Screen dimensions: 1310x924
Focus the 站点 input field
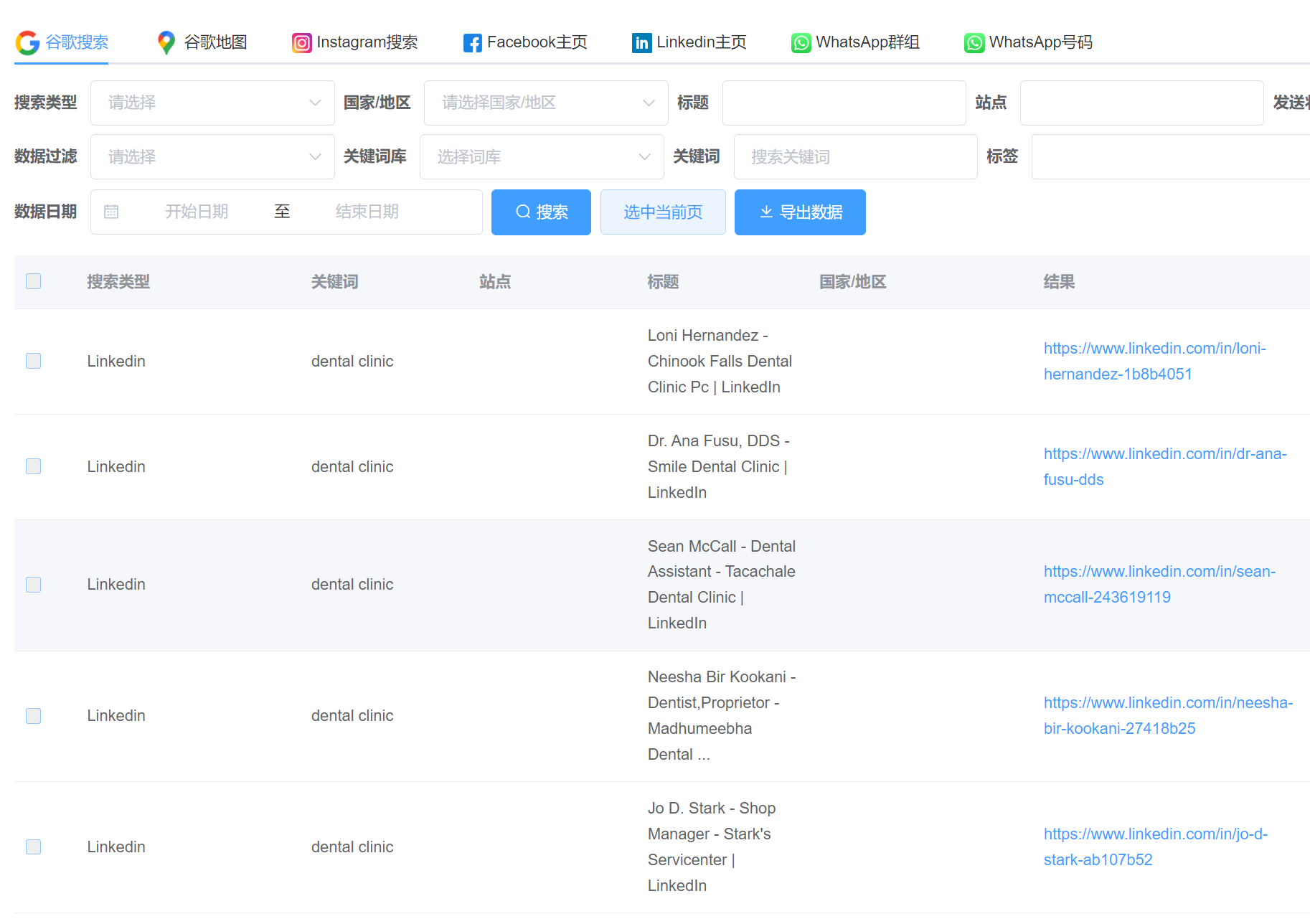(x=1141, y=103)
